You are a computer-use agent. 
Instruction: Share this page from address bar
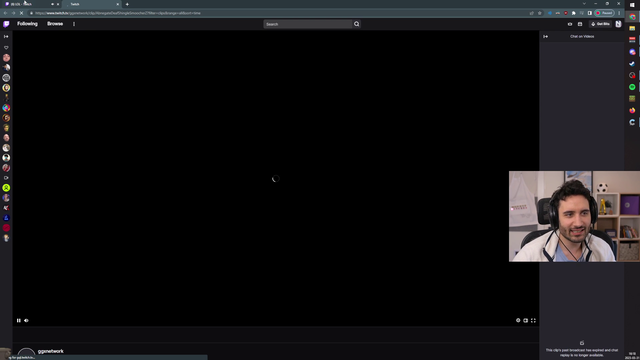point(531,13)
